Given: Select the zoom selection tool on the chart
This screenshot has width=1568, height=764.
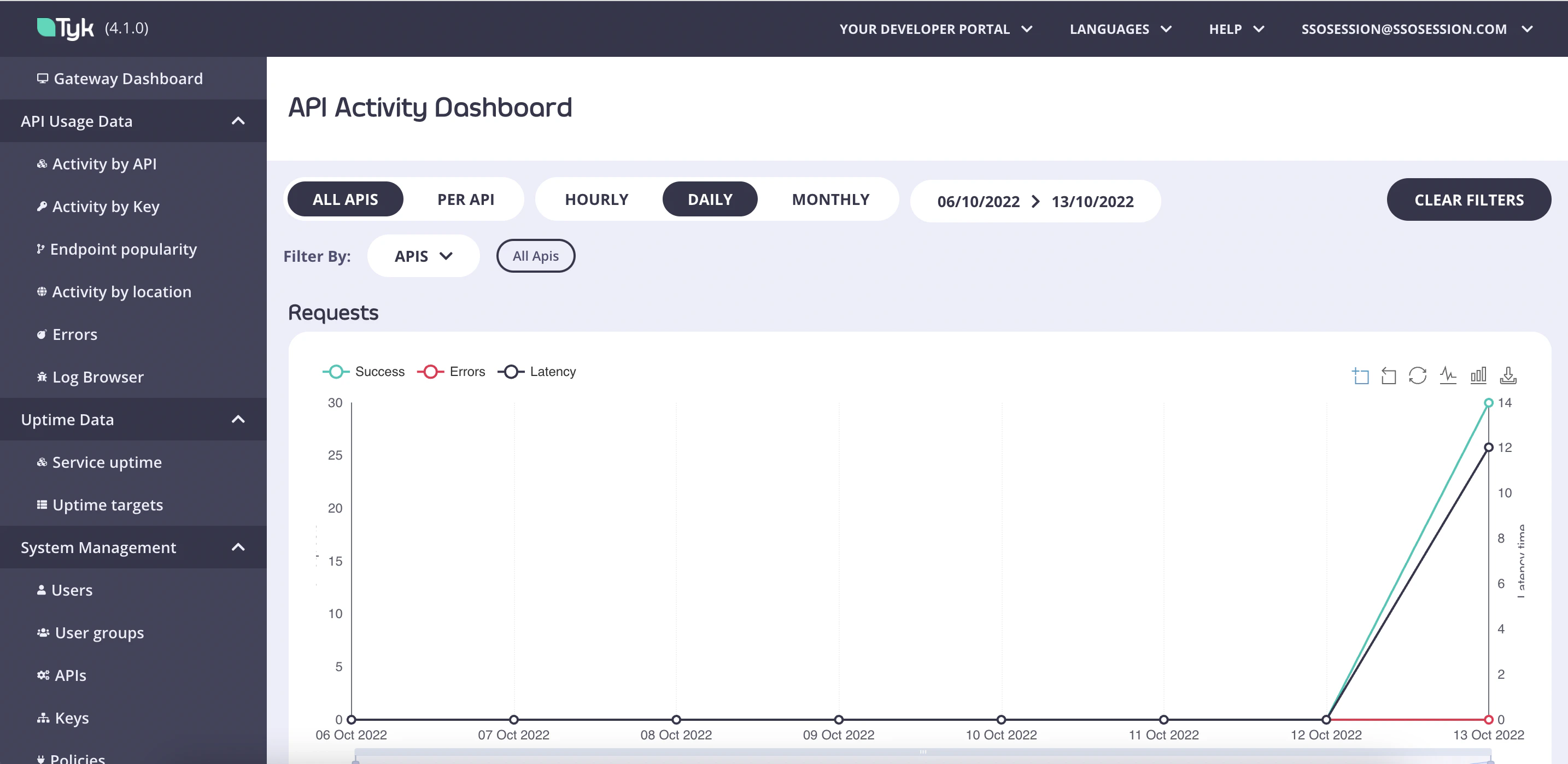Looking at the screenshot, I should [1362, 375].
